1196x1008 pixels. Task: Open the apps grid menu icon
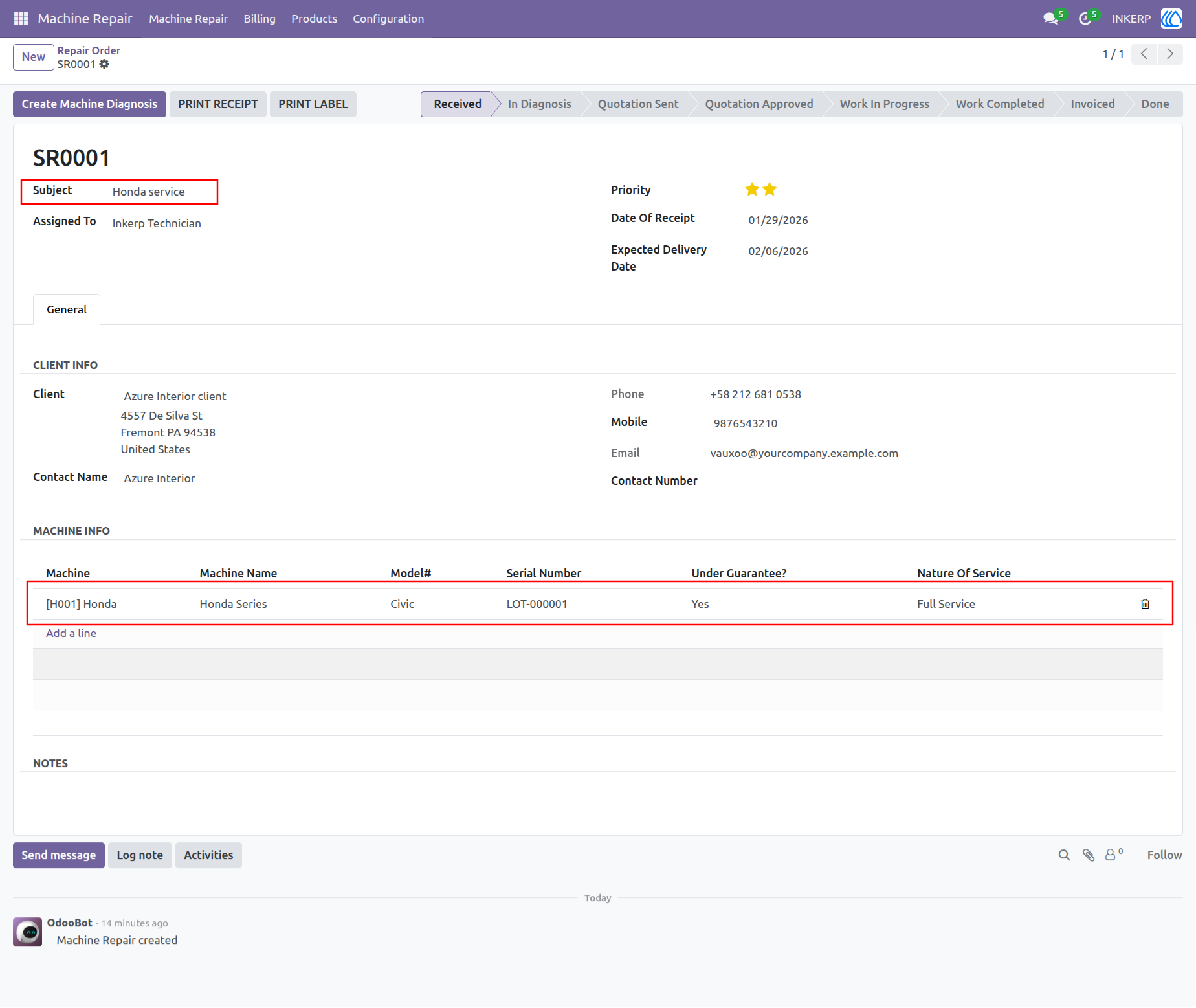click(x=21, y=18)
